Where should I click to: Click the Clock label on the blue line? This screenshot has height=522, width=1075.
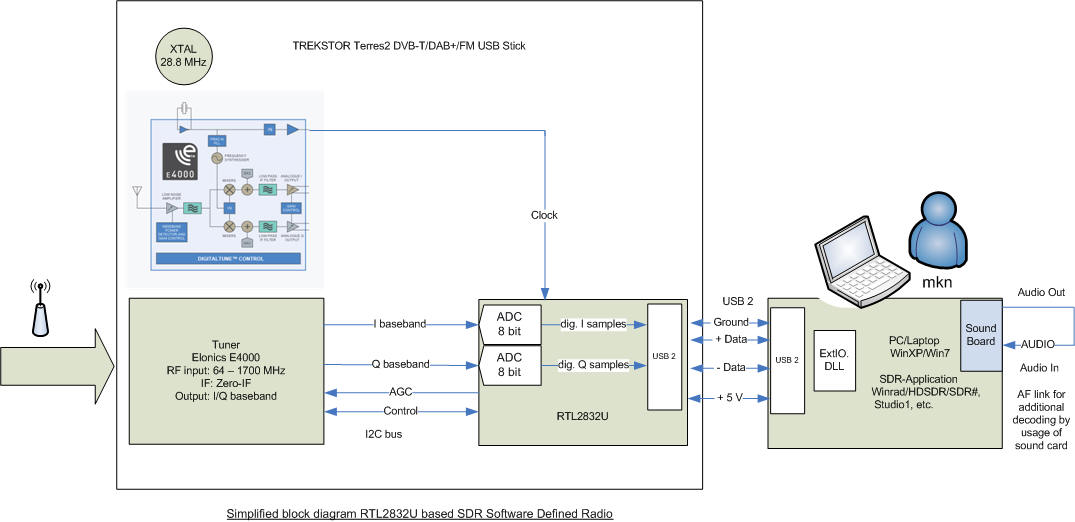click(544, 215)
